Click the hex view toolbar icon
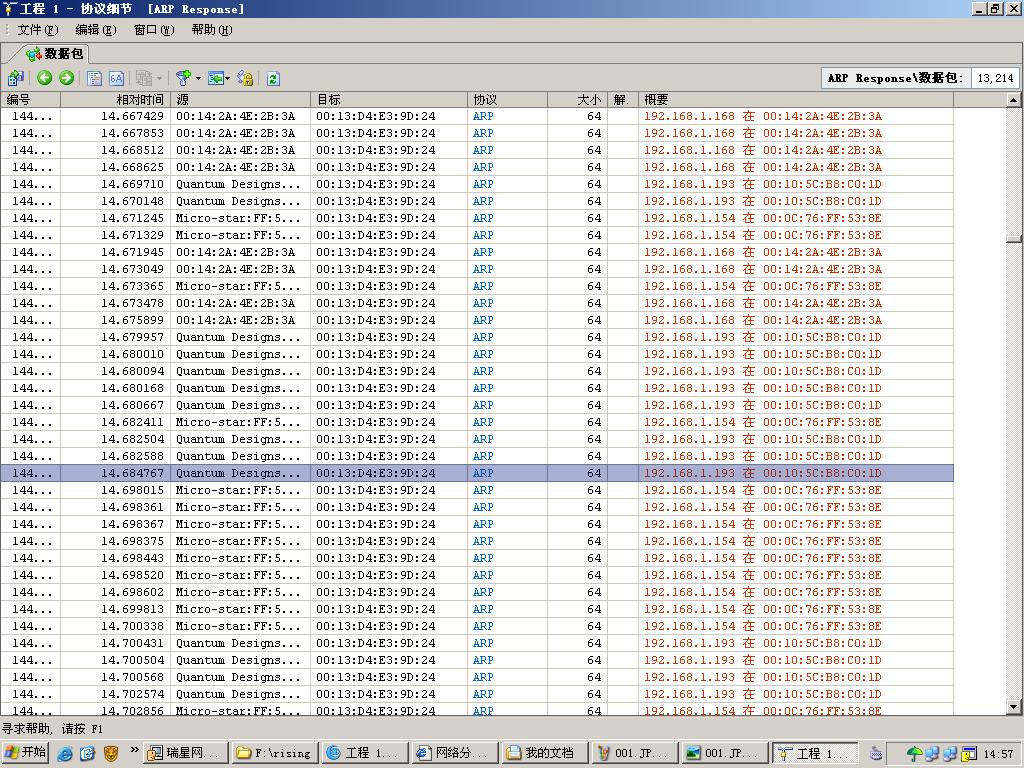1024x768 pixels. click(116, 78)
